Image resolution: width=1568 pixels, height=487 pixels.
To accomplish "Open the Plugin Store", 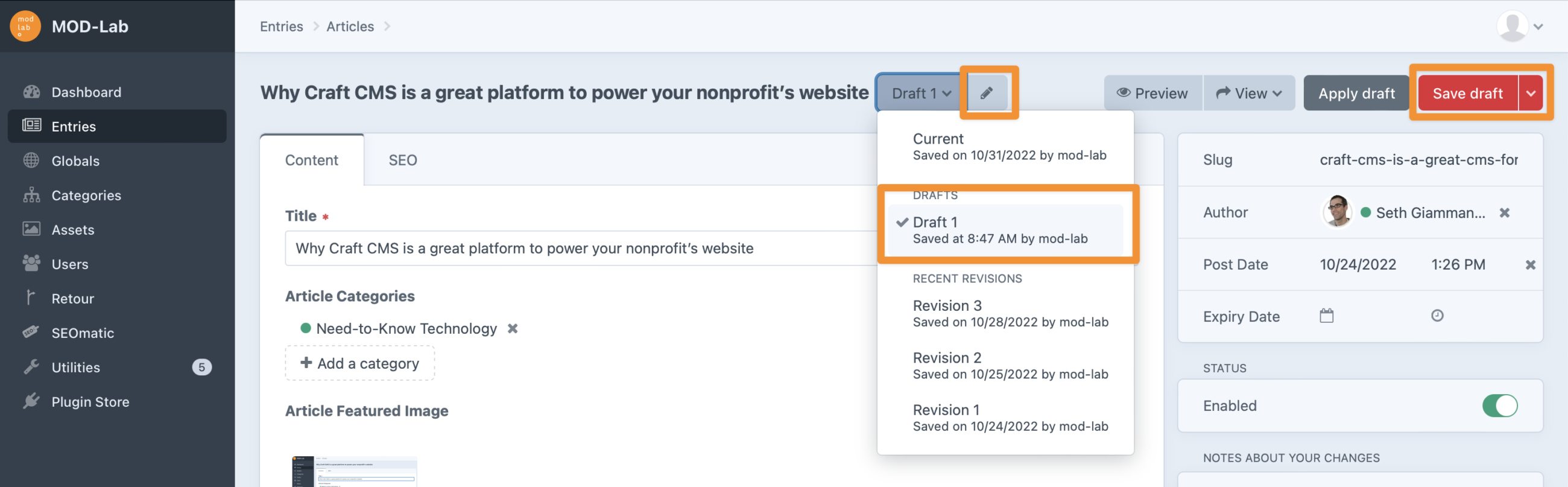I will (117, 402).
